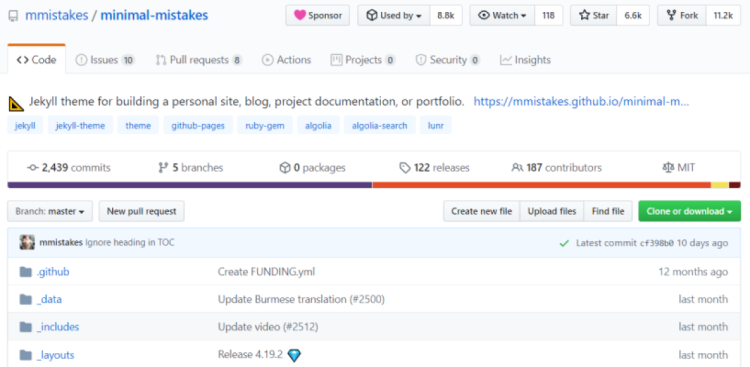View the 2,439 commits history
Image resolution: width=750 pixels, height=367 pixels.
tap(69, 168)
